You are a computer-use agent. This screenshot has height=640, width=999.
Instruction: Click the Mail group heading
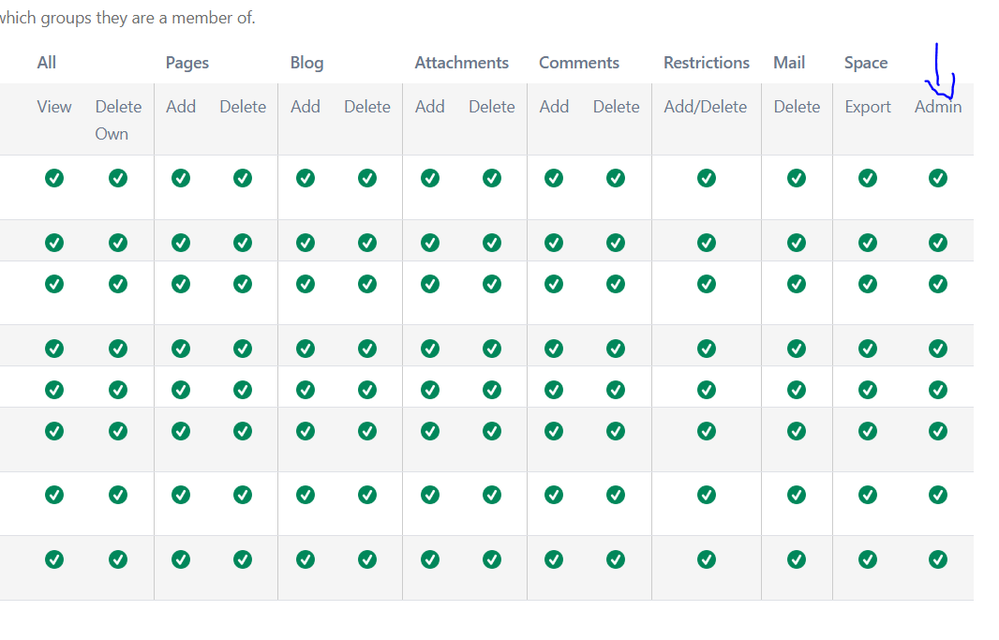tap(789, 62)
